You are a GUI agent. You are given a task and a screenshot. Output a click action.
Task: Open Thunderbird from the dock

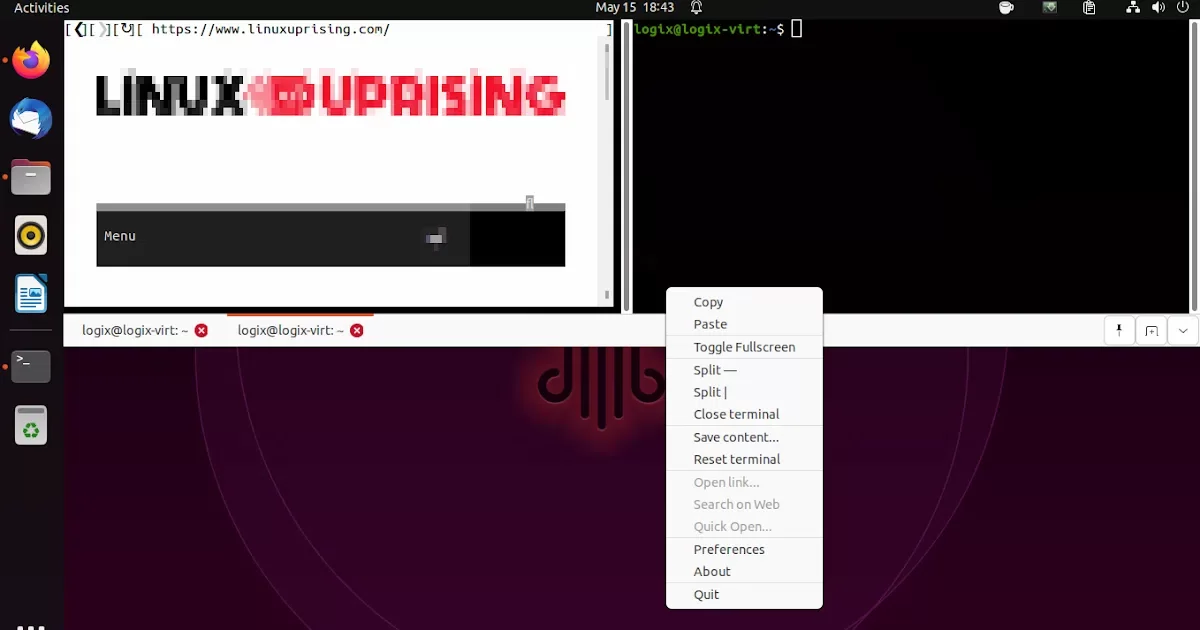point(29,119)
